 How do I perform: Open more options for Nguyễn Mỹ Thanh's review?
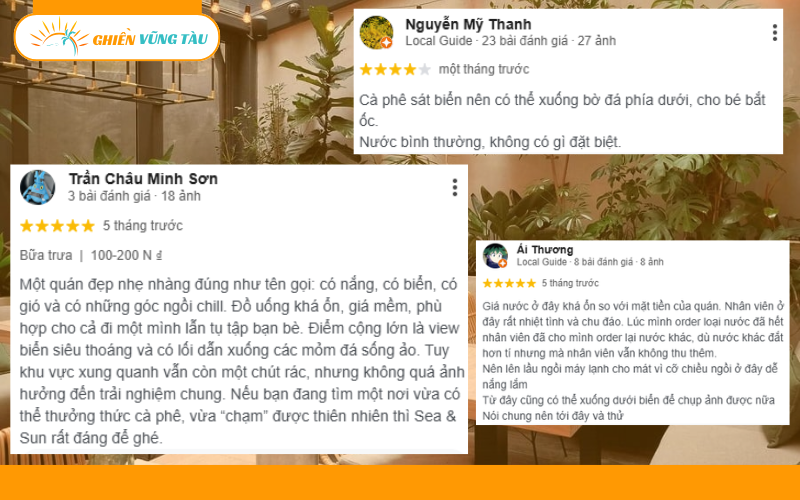(x=774, y=33)
